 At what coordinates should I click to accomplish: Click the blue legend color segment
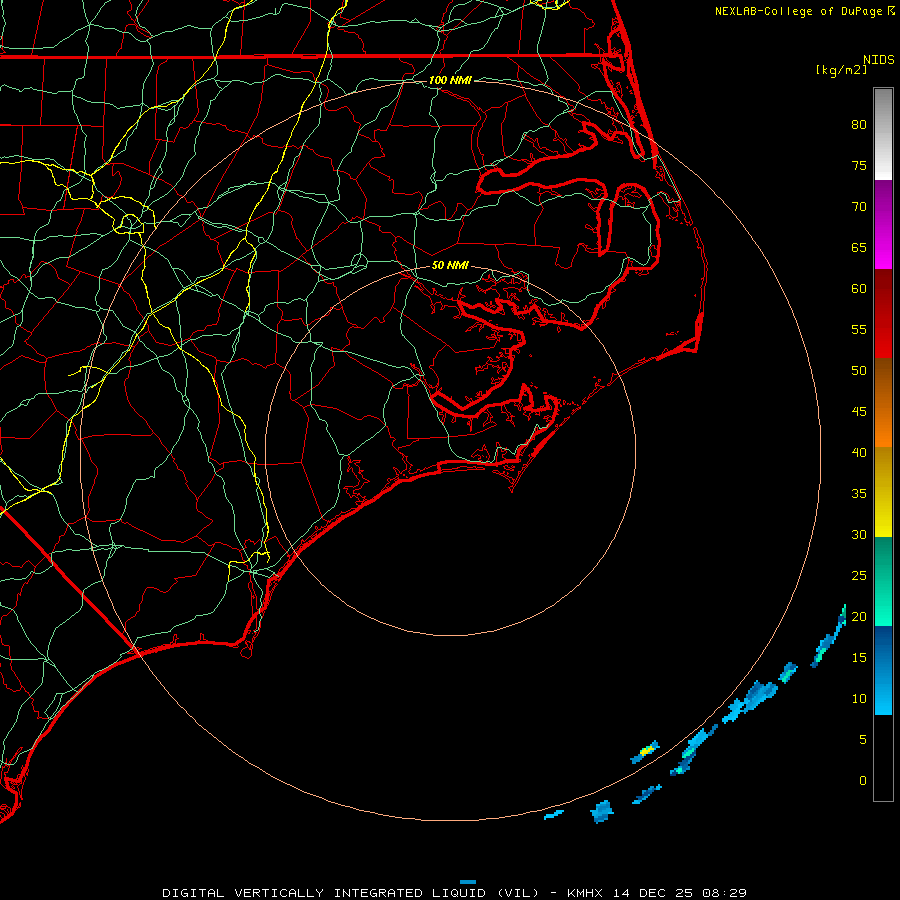tap(883, 670)
